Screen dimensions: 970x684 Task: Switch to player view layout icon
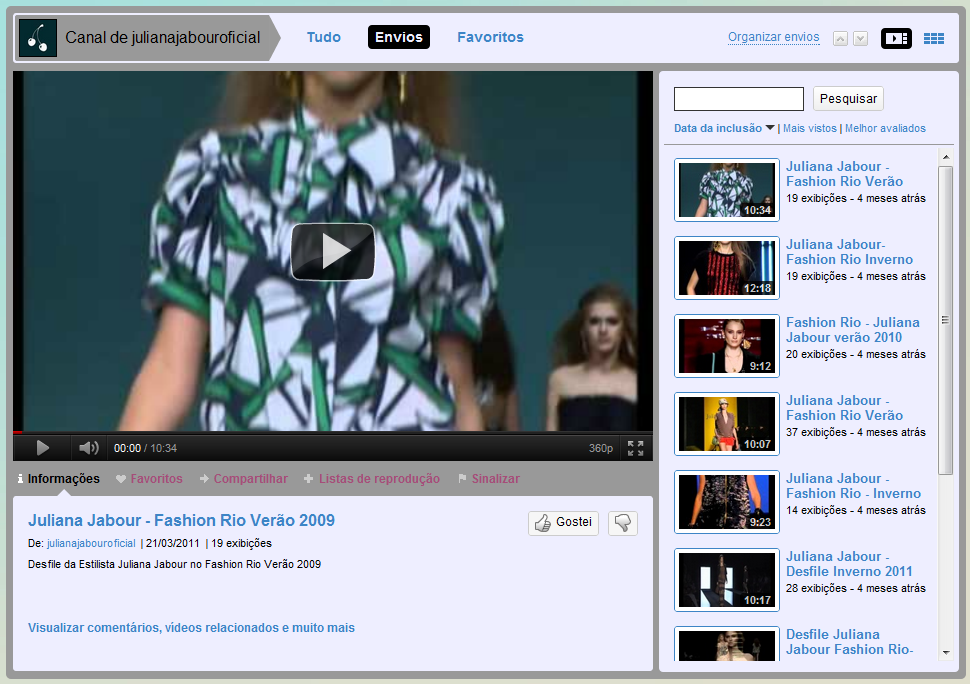896,38
